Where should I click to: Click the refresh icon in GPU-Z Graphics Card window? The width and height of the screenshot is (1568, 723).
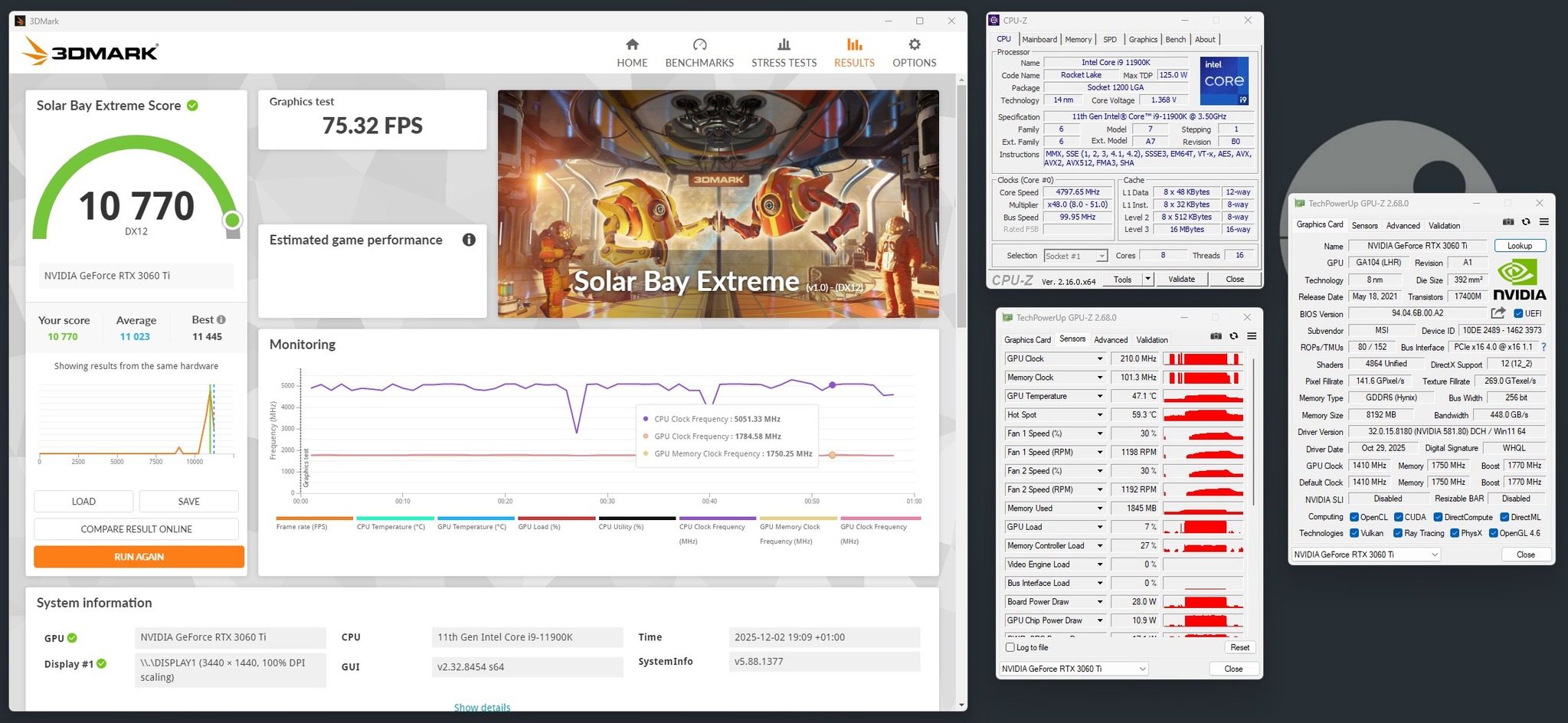click(x=1526, y=222)
